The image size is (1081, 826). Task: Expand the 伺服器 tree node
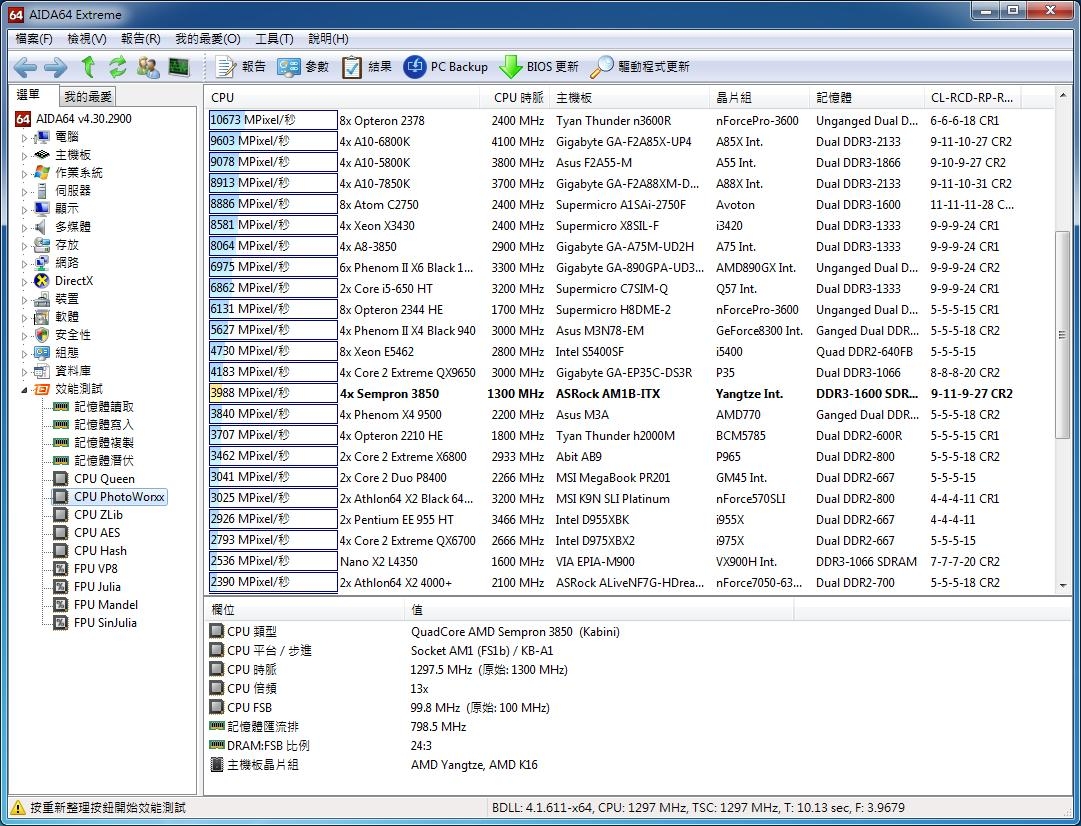pyautogui.click(x=25, y=191)
